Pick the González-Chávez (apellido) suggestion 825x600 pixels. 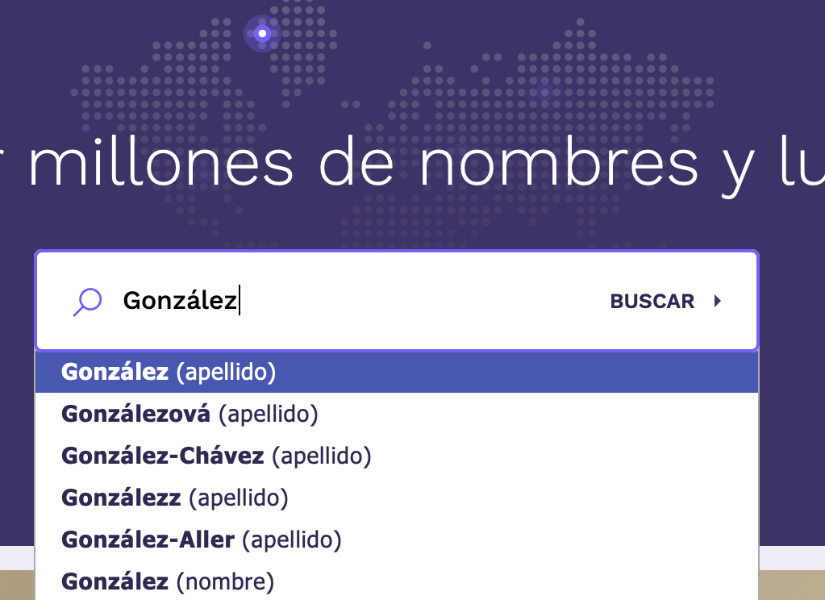[x=216, y=456]
